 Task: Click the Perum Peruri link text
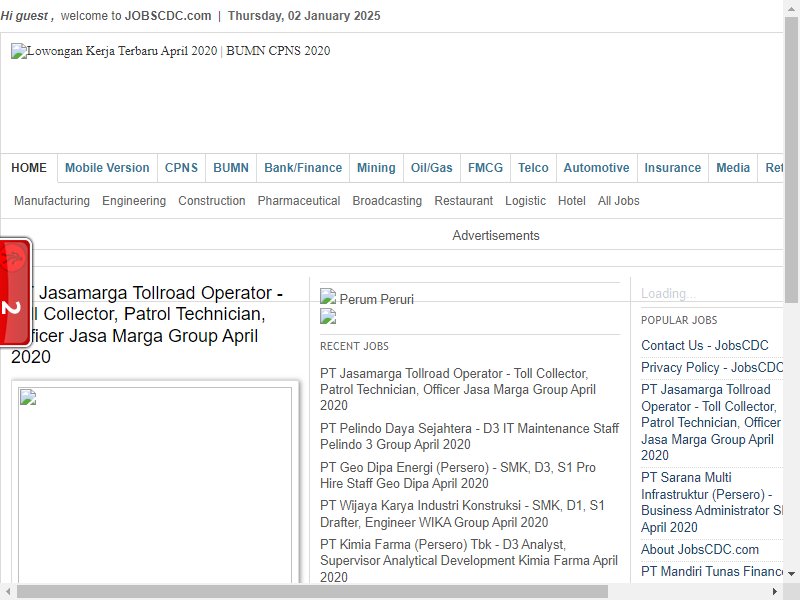pyautogui.click(x=377, y=299)
